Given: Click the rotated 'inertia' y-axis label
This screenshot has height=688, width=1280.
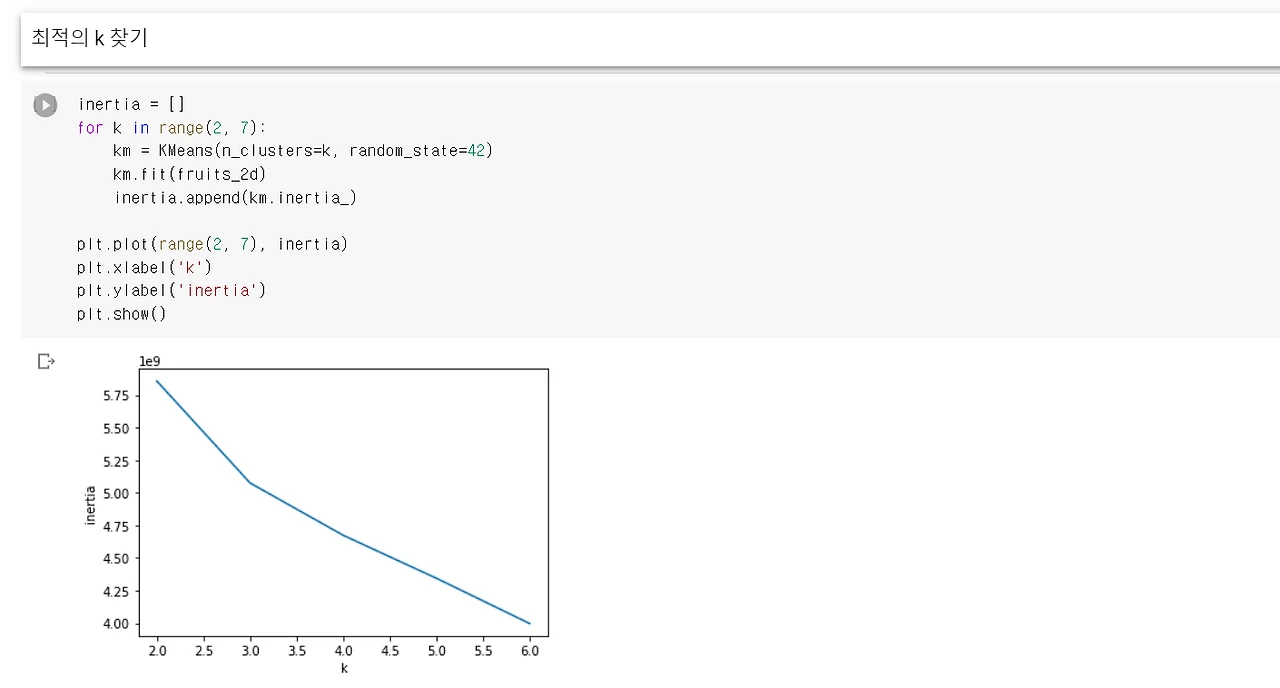Looking at the screenshot, I should [x=90, y=505].
